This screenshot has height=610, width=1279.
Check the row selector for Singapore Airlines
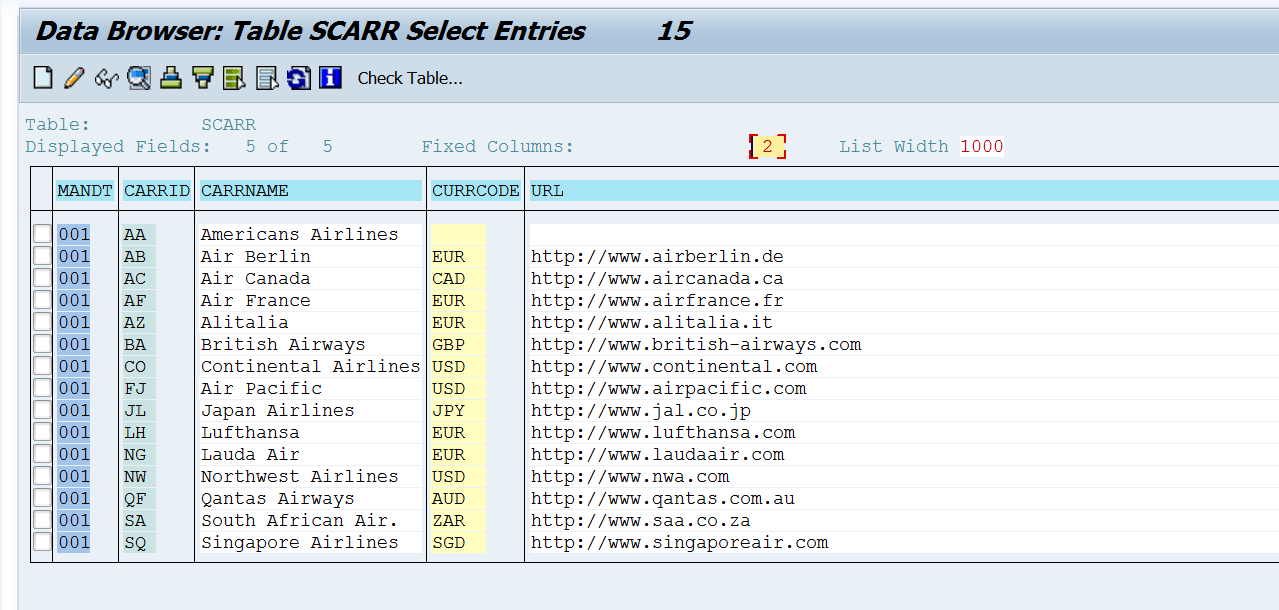point(41,542)
